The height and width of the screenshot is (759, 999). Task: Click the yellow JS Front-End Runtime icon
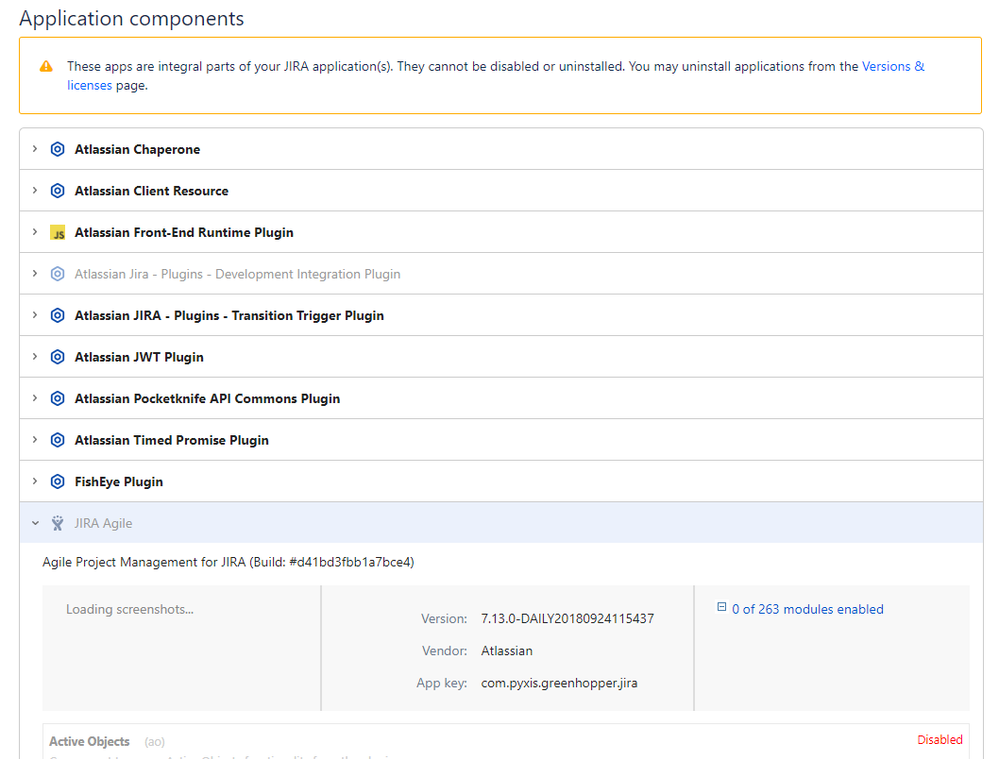click(x=57, y=233)
